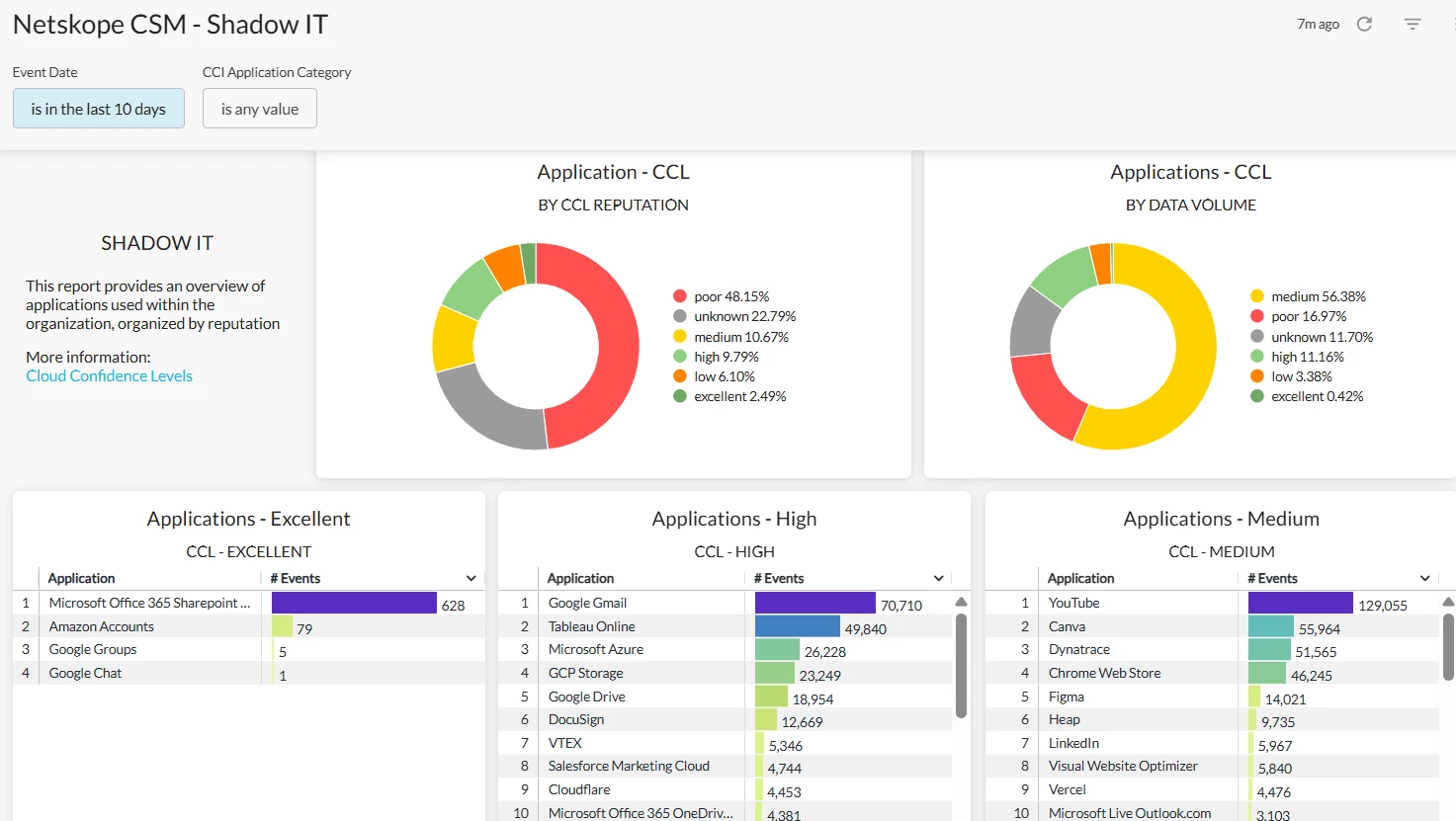
Task: Open the Cloud Confidence Levels link
Action: pos(109,375)
